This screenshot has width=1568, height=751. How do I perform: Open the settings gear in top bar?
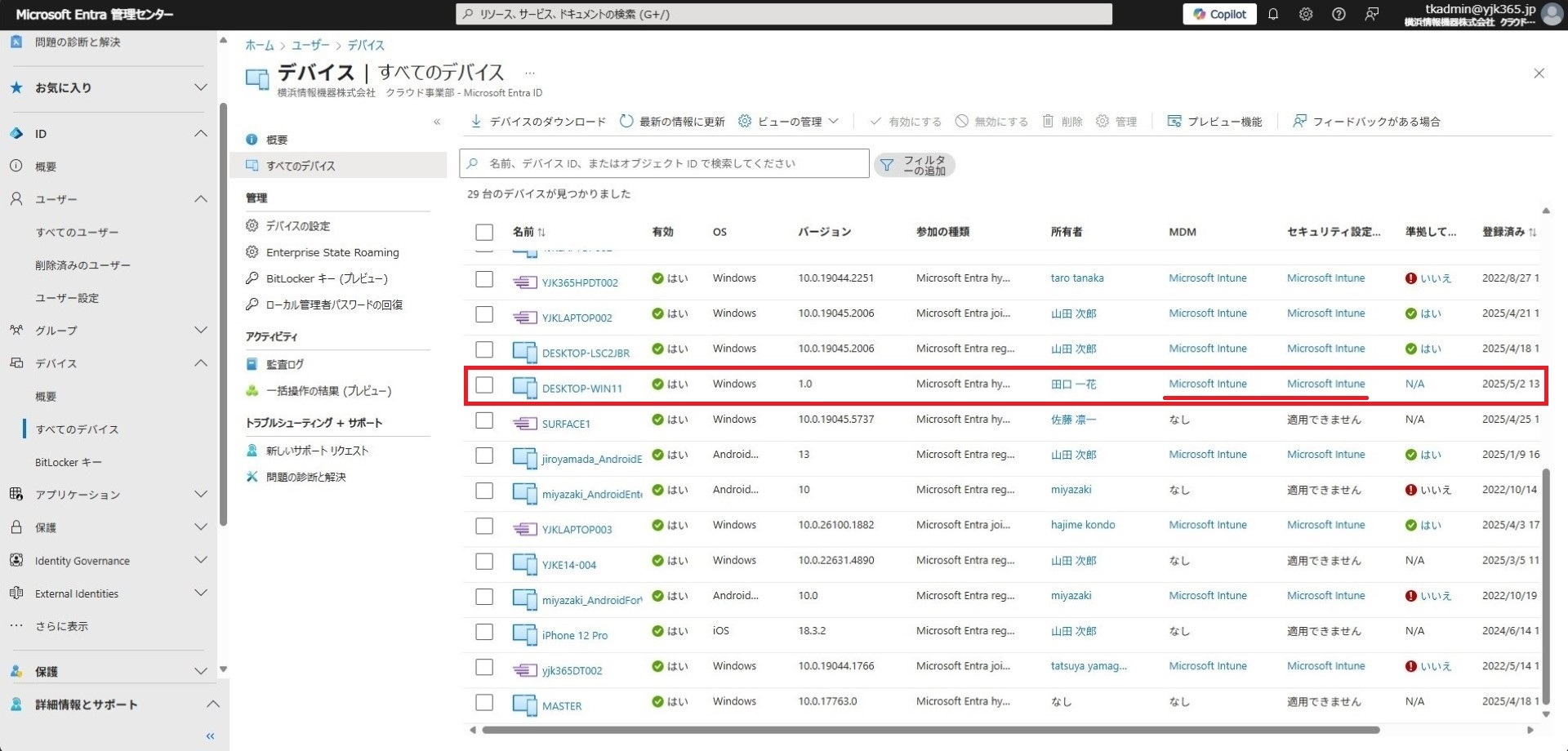tap(1305, 14)
